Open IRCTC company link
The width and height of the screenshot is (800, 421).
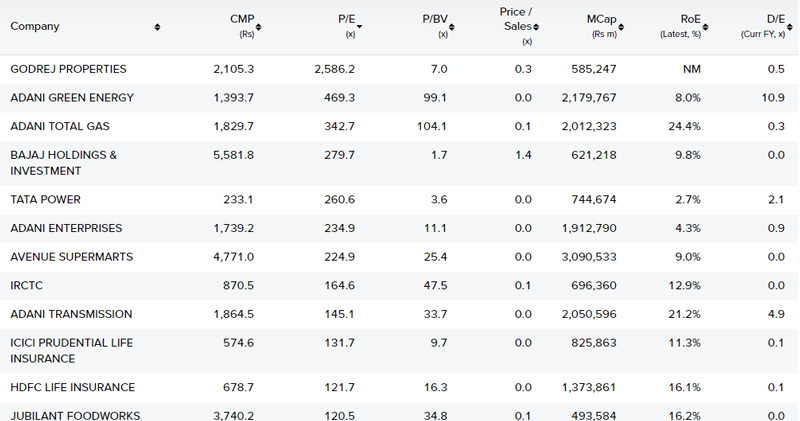coord(27,285)
